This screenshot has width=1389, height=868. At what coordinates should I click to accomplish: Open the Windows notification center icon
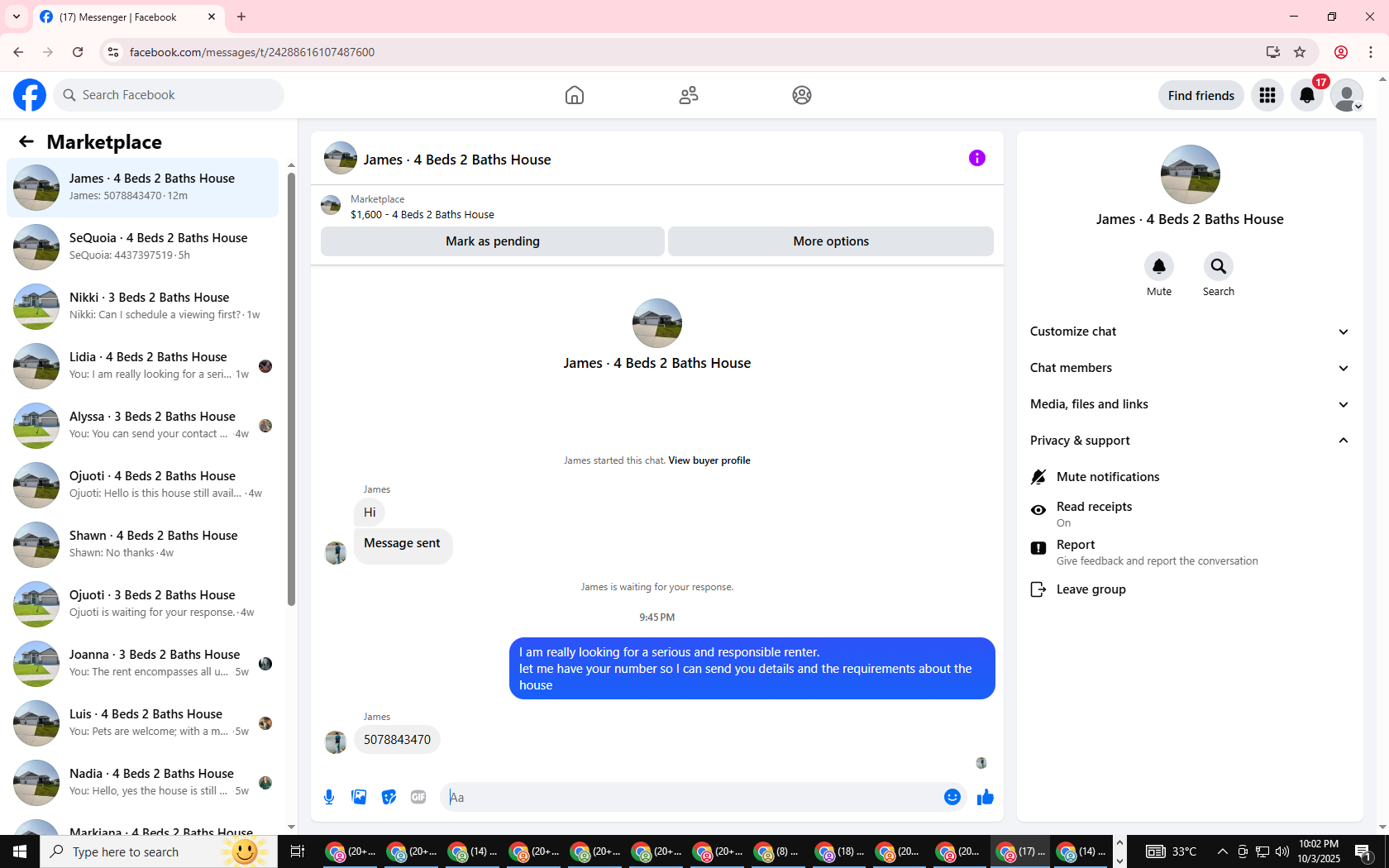(1364, 851)
